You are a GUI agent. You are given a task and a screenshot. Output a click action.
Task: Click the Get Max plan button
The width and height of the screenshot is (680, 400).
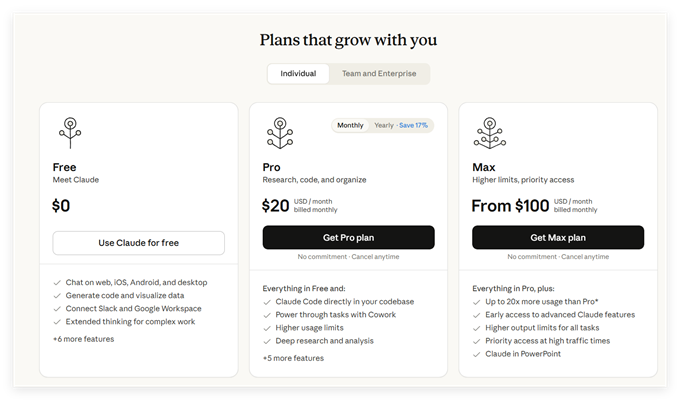[x=558, y=237]
